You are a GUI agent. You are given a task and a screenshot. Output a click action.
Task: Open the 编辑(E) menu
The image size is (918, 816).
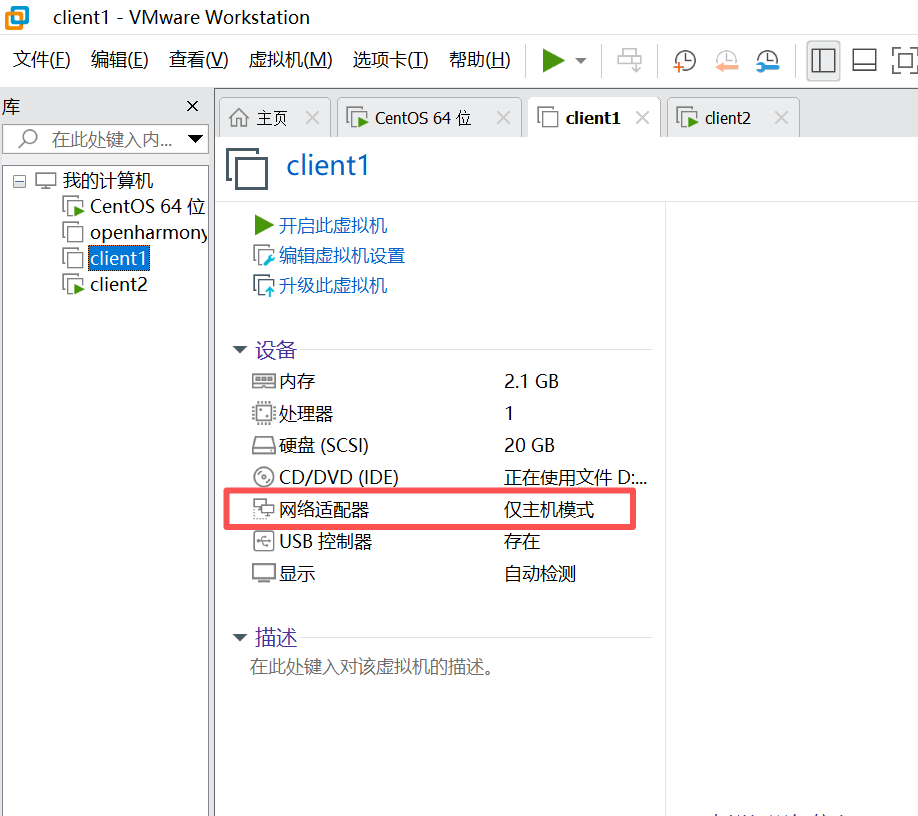(119, 59)
